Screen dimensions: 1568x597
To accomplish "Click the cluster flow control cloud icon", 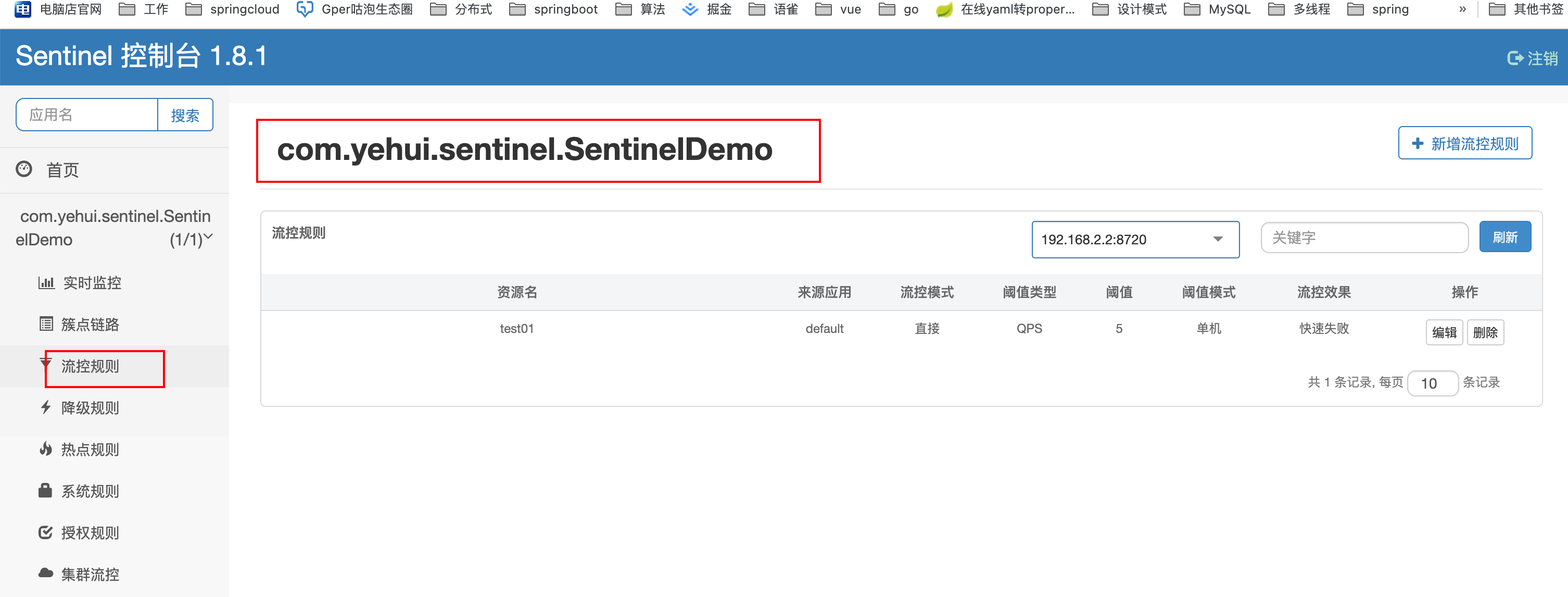I will pyautogui.click(x=46, y=573).
